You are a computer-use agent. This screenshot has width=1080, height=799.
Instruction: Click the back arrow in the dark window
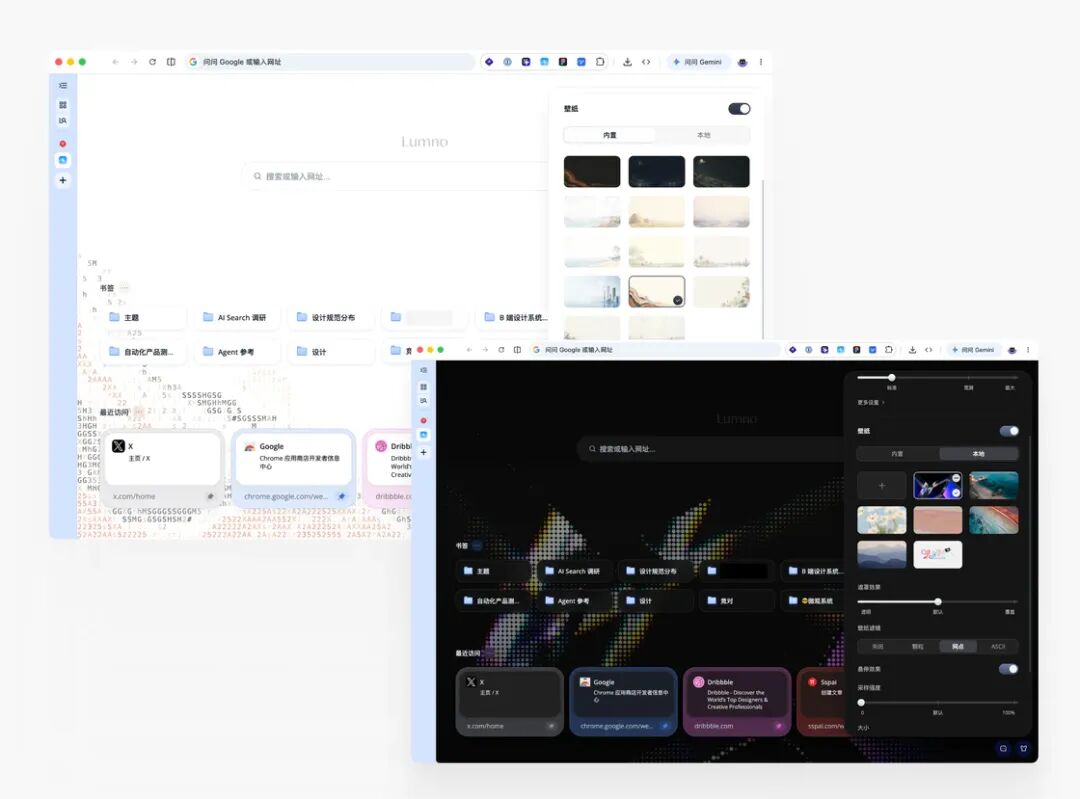470,350
